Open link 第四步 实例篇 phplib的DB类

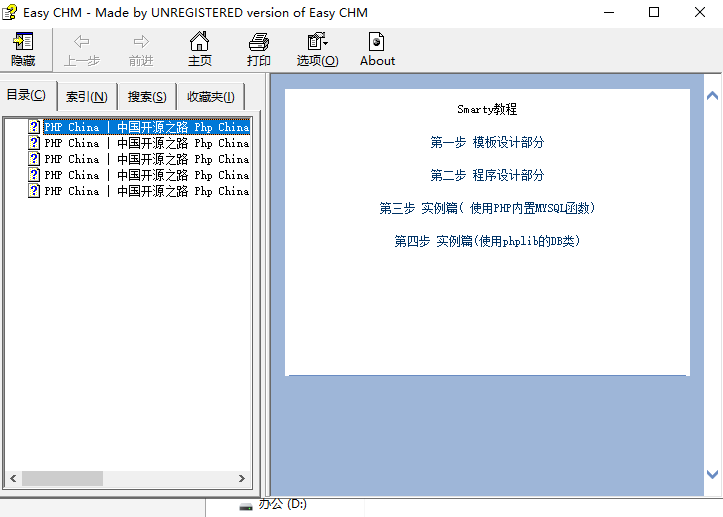tap(487, 241)
